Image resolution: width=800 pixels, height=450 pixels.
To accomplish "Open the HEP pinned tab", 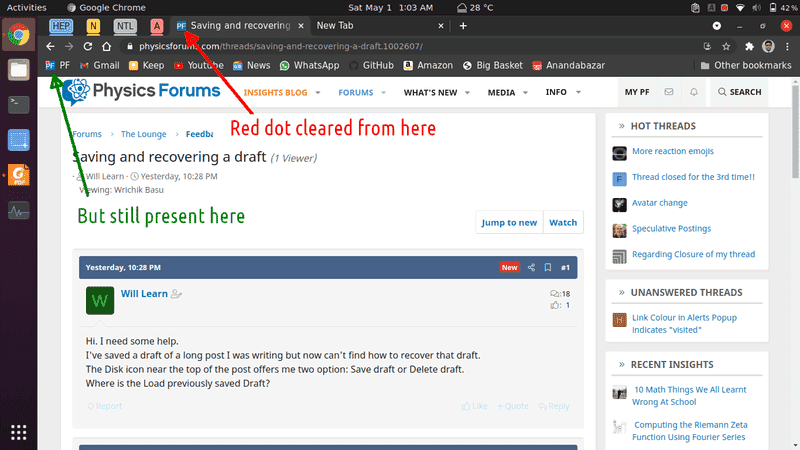I will point(61,26).
